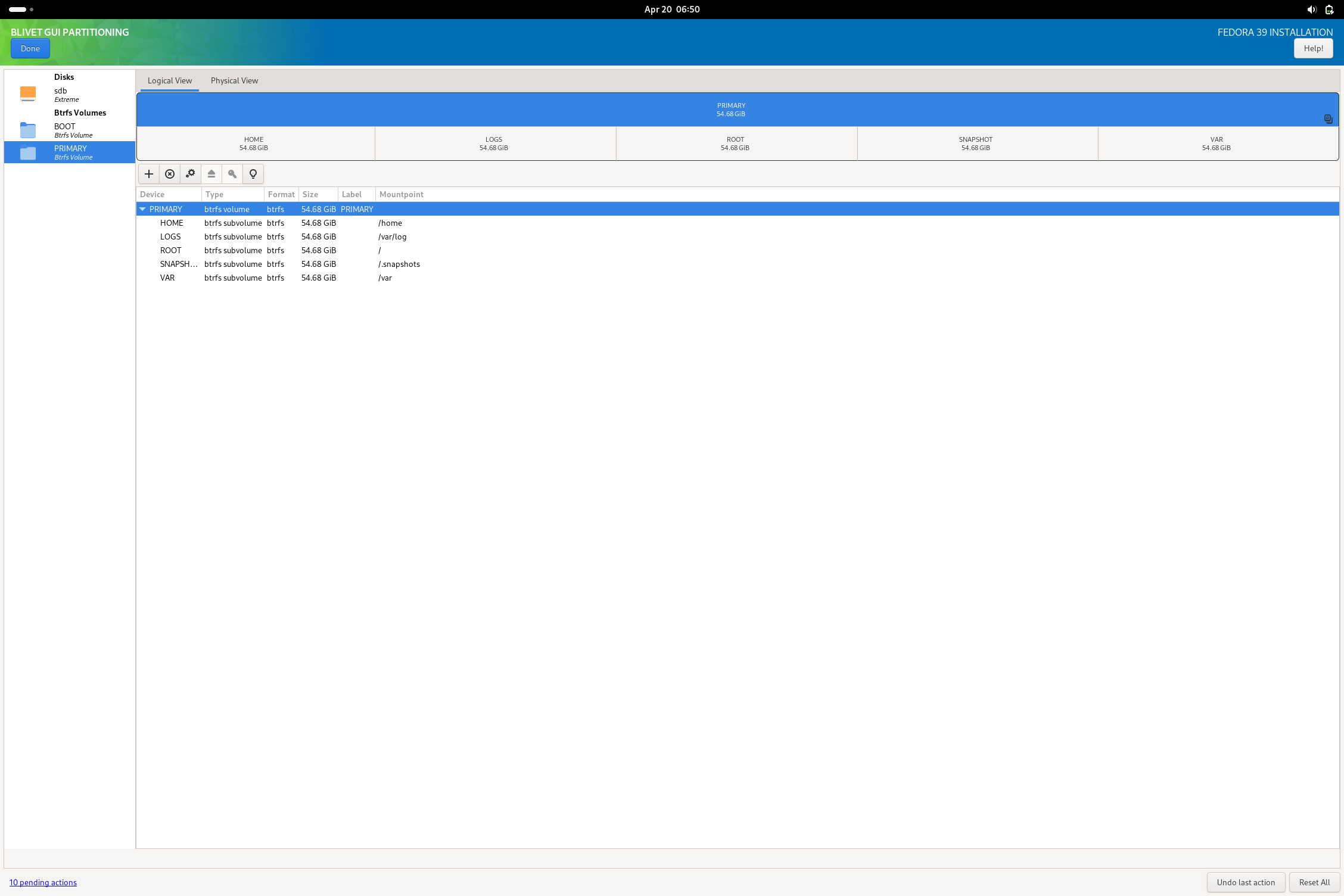Select the PRIMARY Btrfs Volume in the sidebar
The width and height of the screenshot is (1344, 896).
tap(69, 152)
